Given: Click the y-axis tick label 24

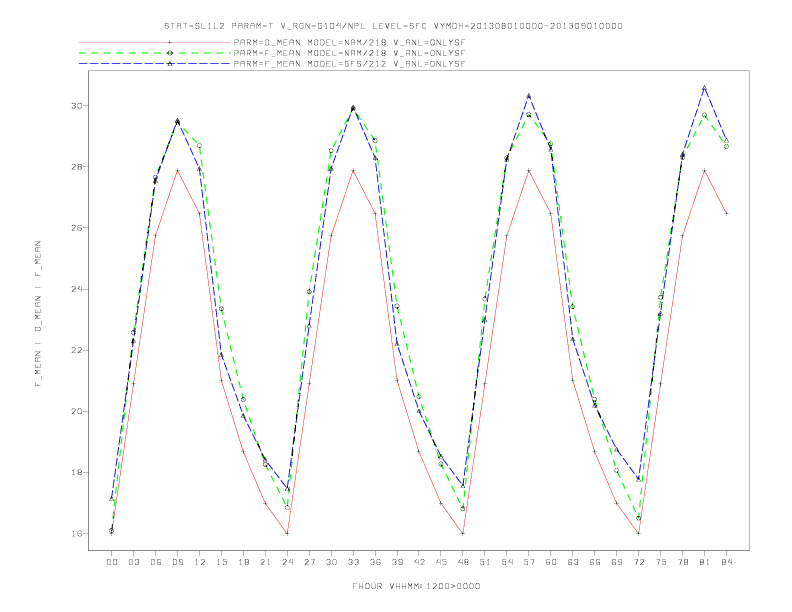Looking at the screenshot, I should (76, 289).
